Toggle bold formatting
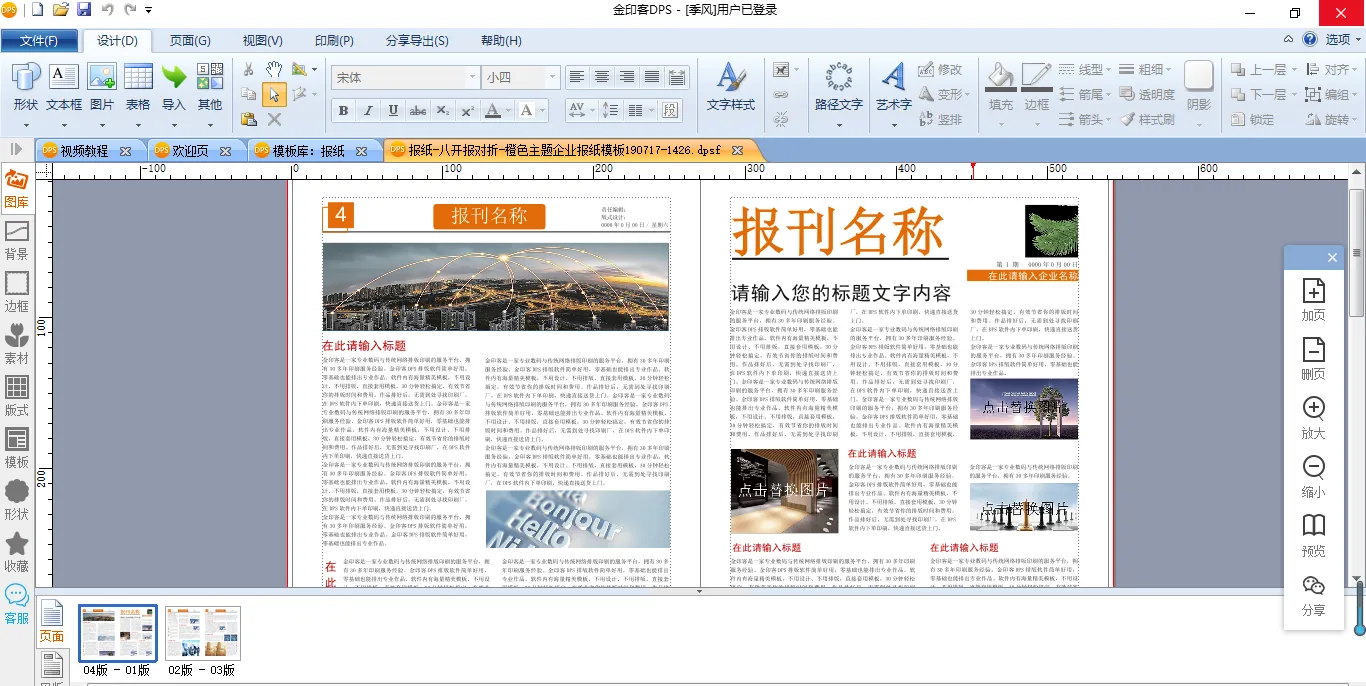This screenshot has width=1366, height=686. pyautogui.click(x=343, y=110)
